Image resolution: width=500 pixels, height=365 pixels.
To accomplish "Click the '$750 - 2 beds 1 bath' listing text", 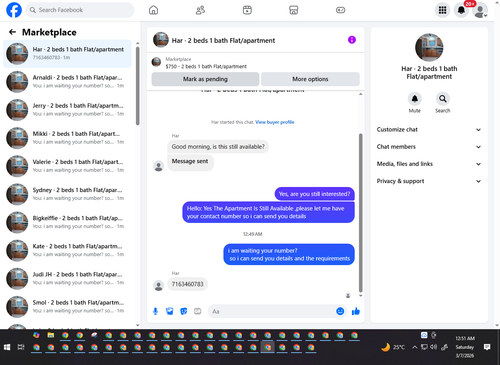I will (x=206, y=66).
